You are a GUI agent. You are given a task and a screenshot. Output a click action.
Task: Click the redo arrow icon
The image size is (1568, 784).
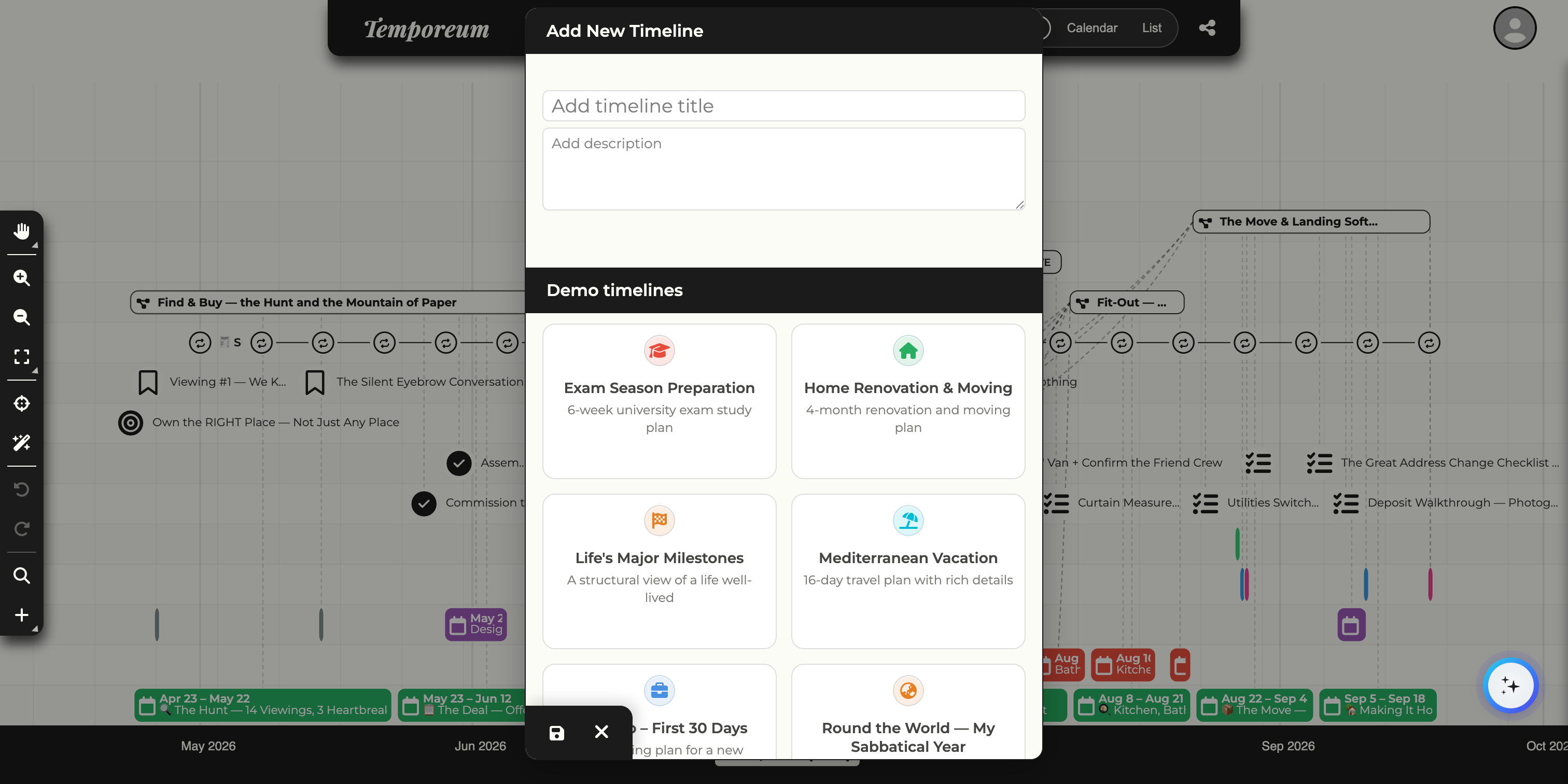pyautogui.click(x=22, y=528)
